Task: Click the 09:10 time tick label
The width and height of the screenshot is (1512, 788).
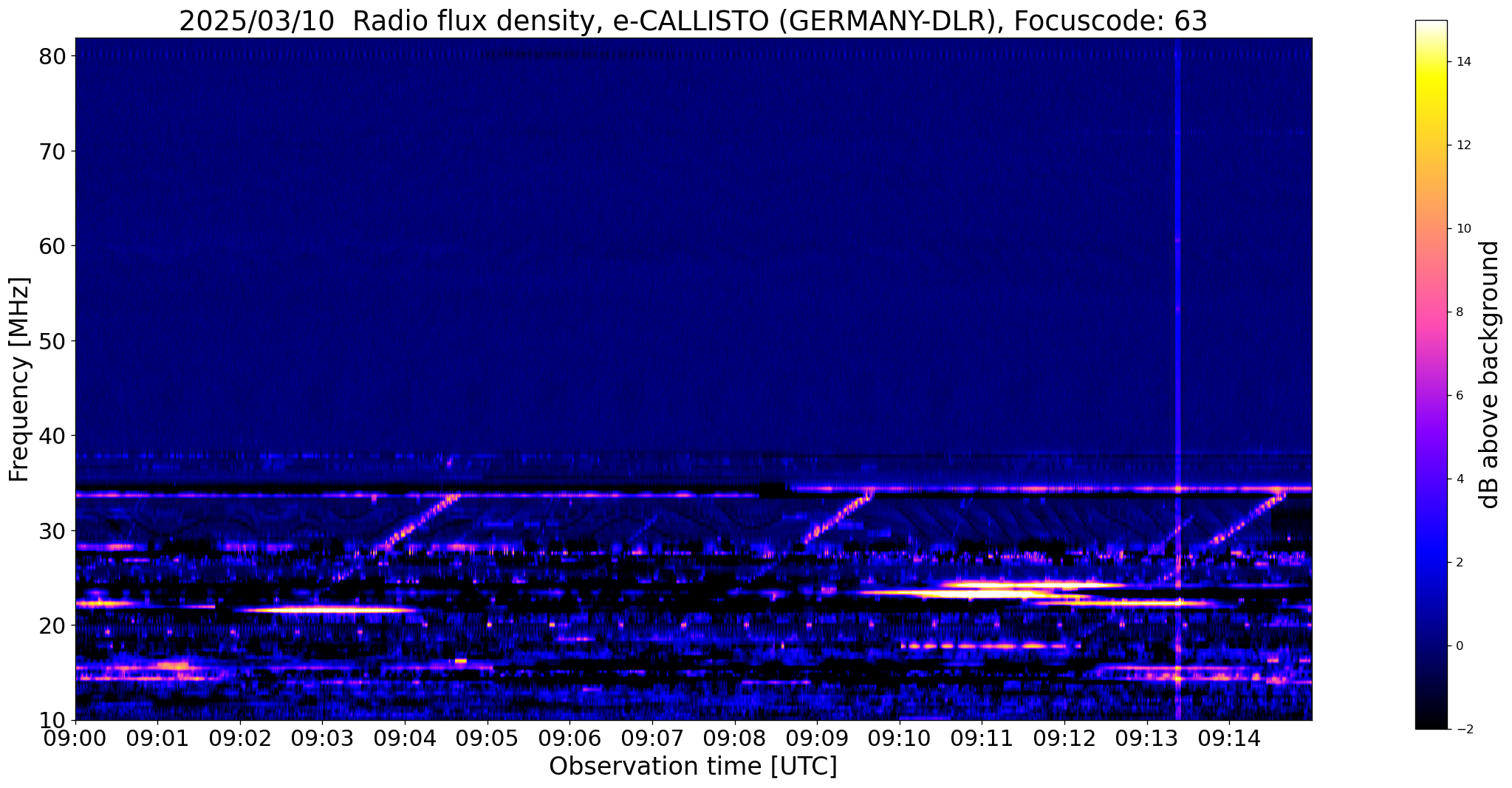Action: (x=900, y=738)
